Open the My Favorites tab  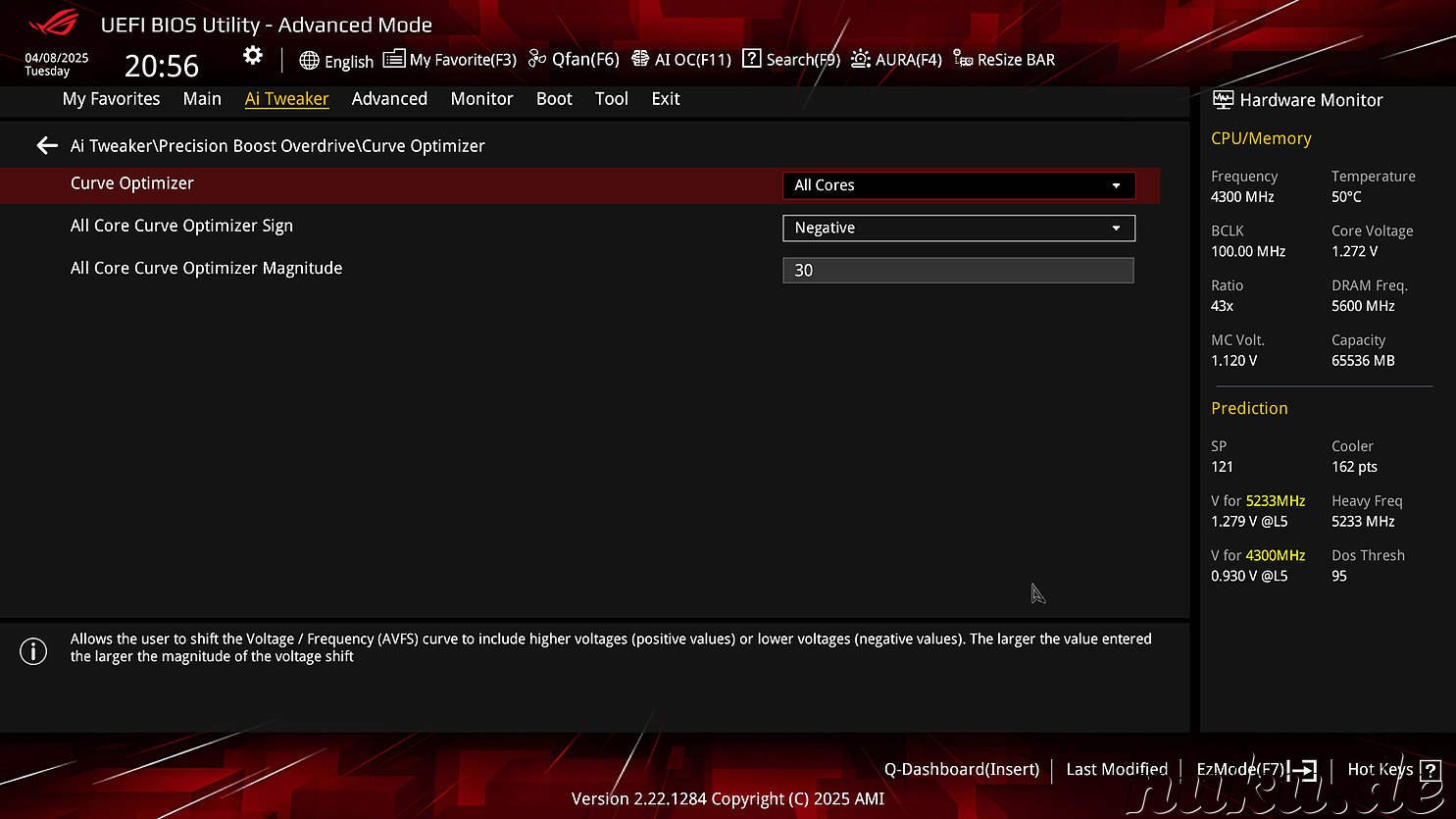coord(111,99)
